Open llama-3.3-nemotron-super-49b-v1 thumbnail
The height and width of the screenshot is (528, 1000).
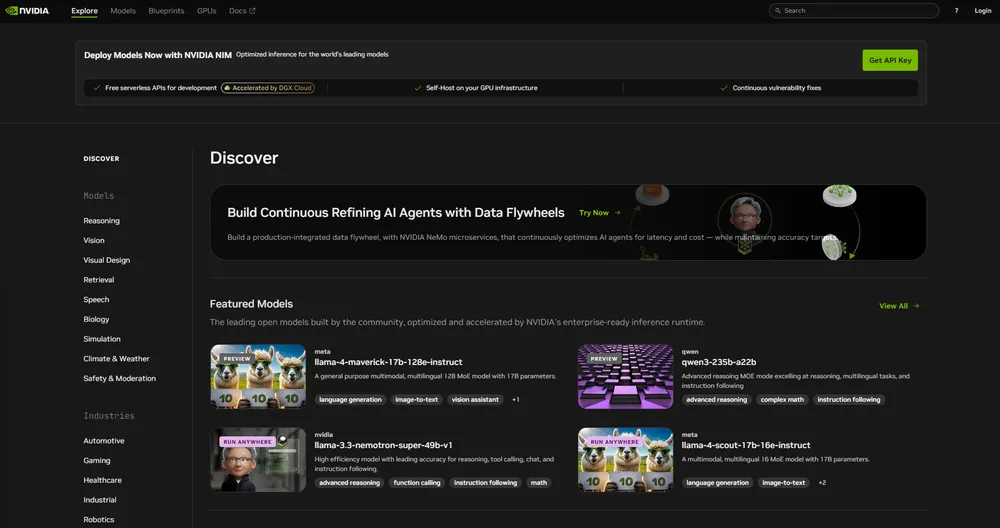pos(258,460)
